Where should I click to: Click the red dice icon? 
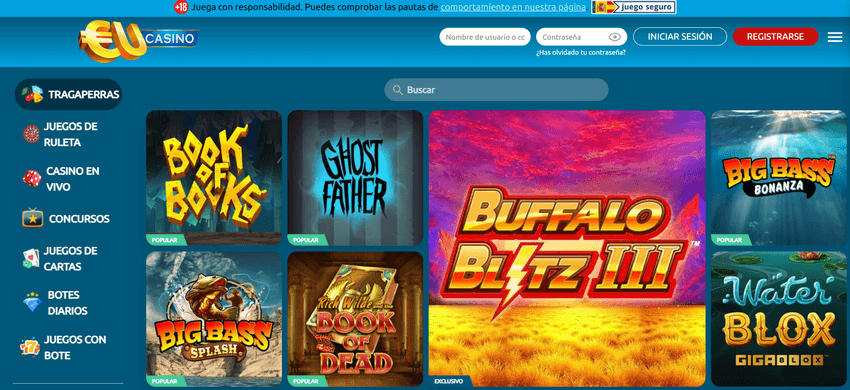click(x=32, y=178)
